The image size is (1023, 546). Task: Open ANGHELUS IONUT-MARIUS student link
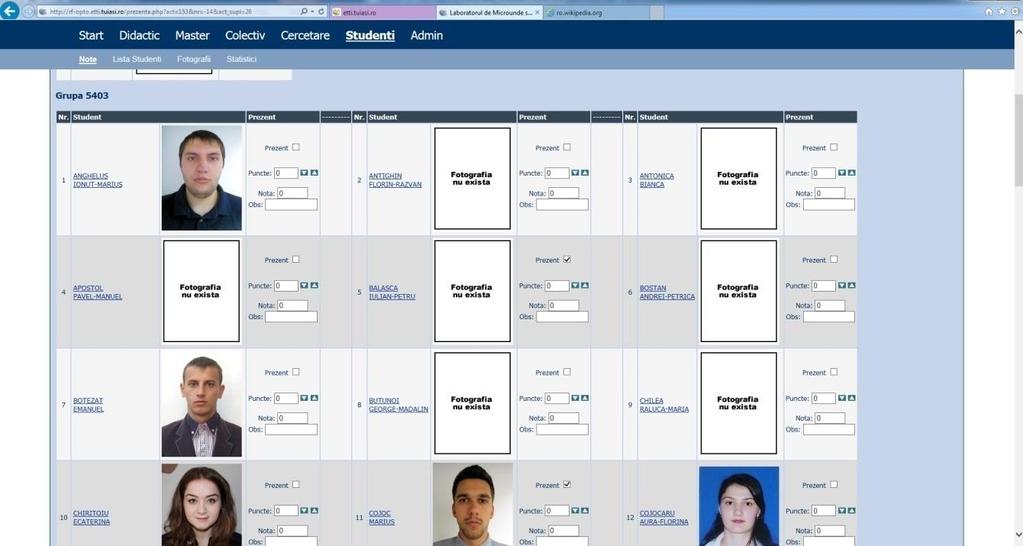click(x=98, y=180)
